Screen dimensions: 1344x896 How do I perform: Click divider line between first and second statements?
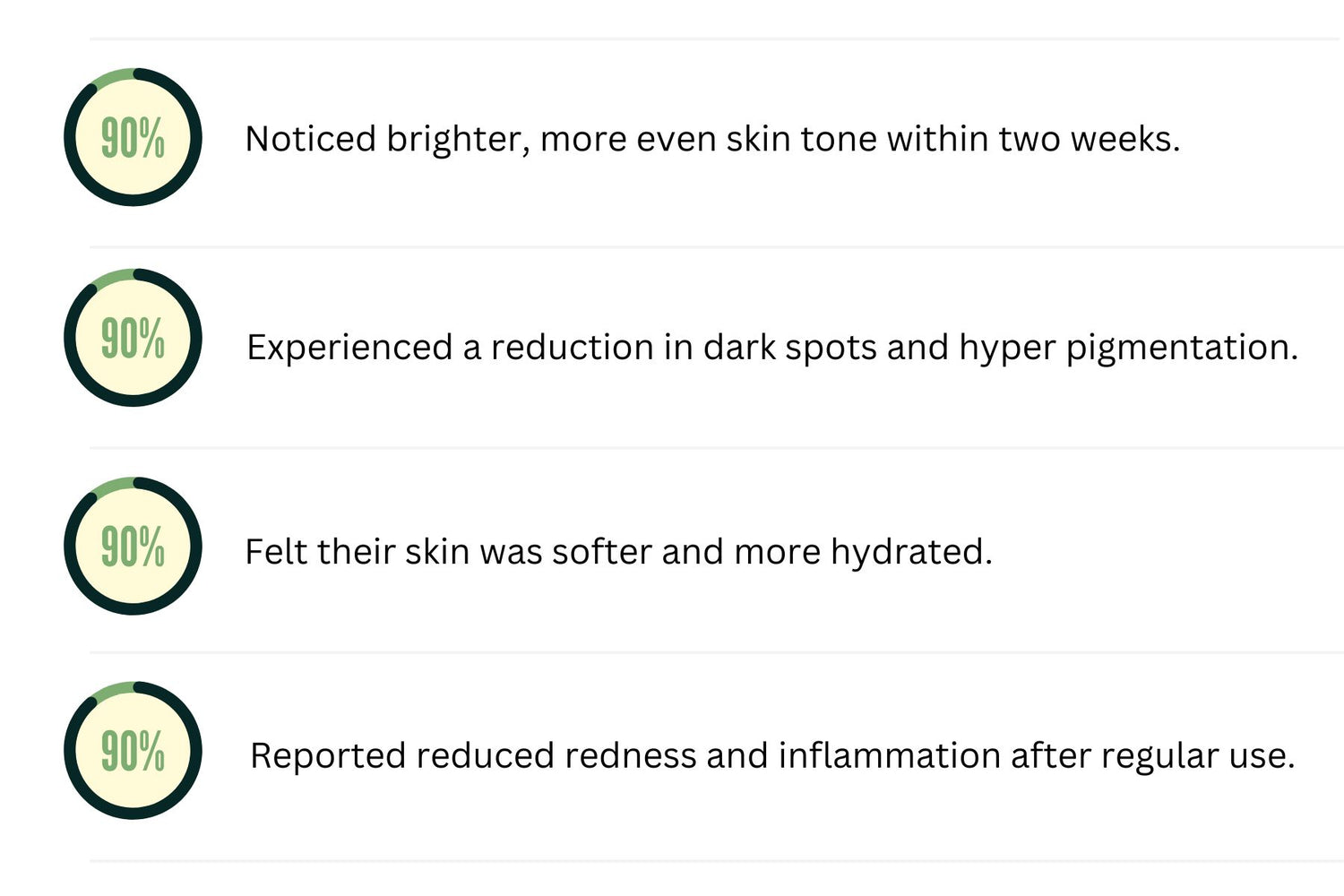715,246
